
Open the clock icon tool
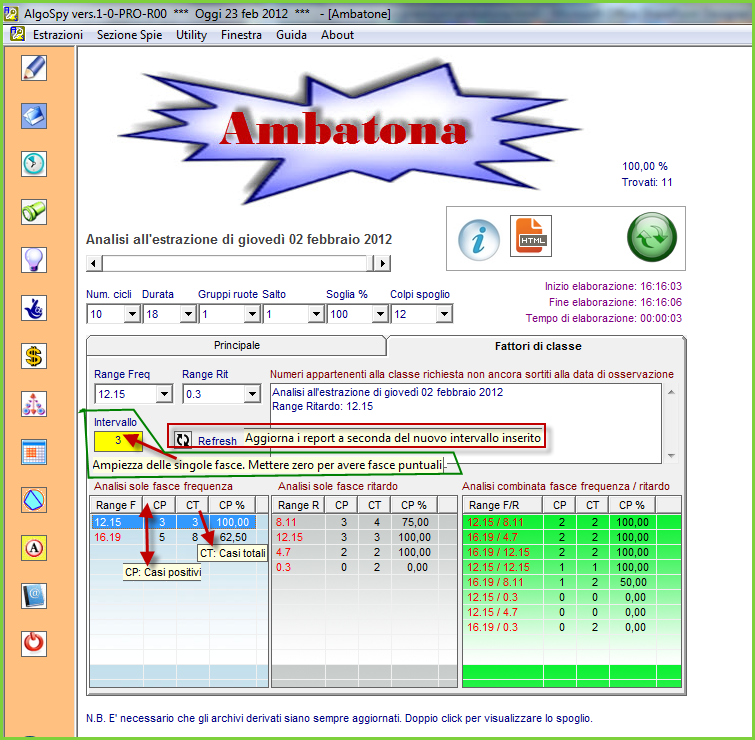click(34, 163)
